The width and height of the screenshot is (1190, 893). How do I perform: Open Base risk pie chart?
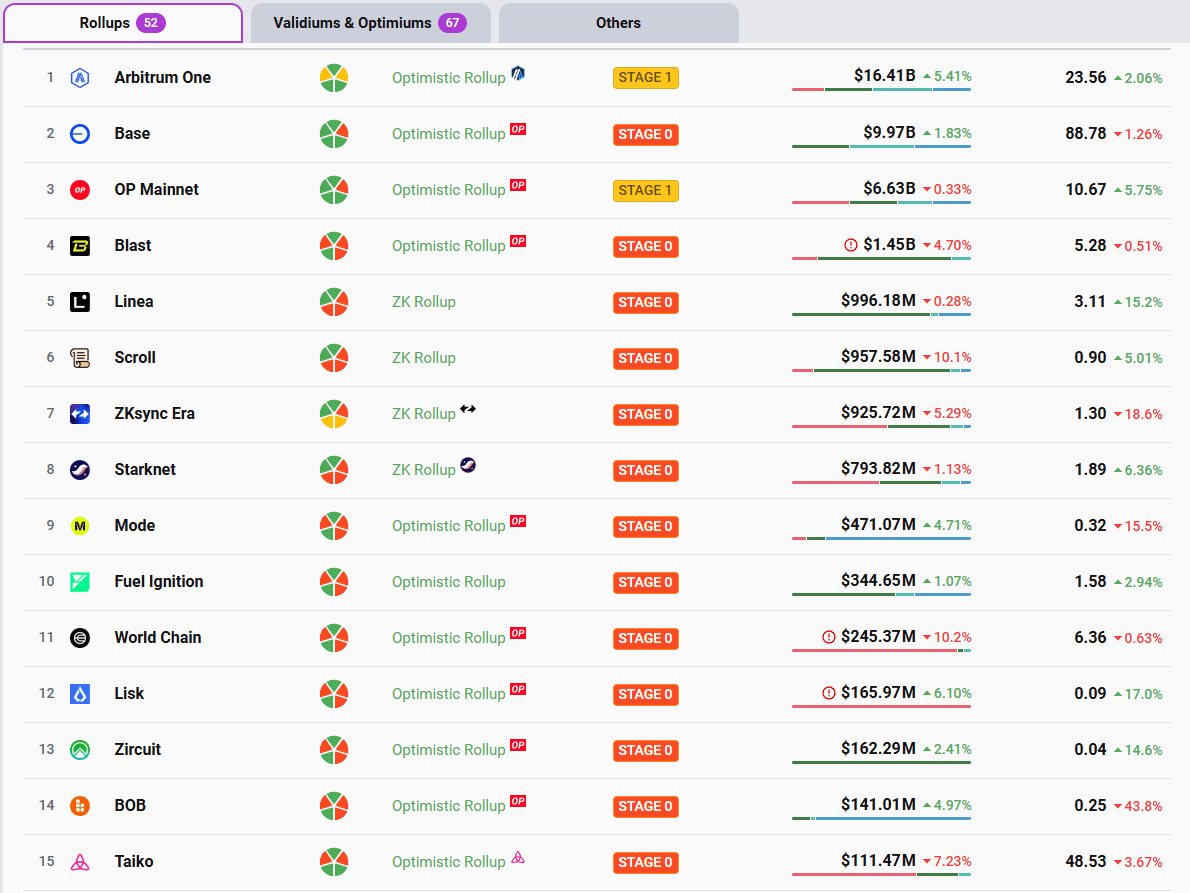pyautogui.click(x=334, y=134)
